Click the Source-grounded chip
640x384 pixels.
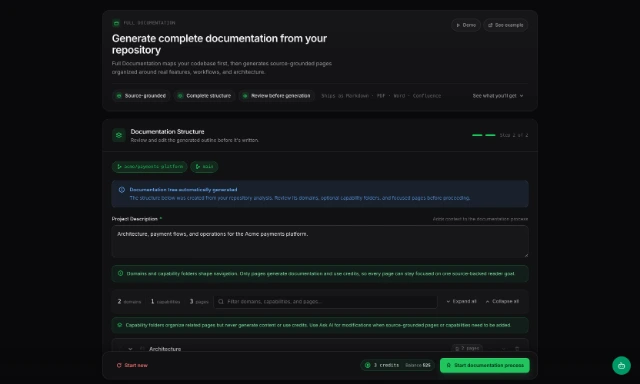141,96
